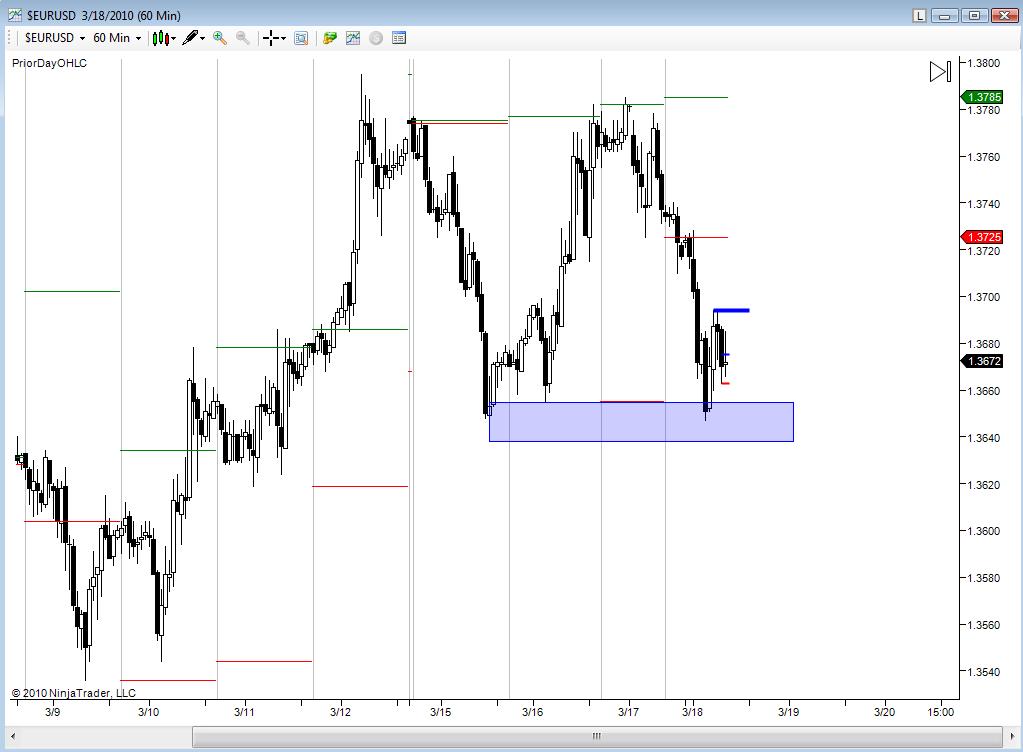Expand the crosshair cursor dropdown arrow
The height and width of the screenshot is (752, 1023).
pos(283,38)
